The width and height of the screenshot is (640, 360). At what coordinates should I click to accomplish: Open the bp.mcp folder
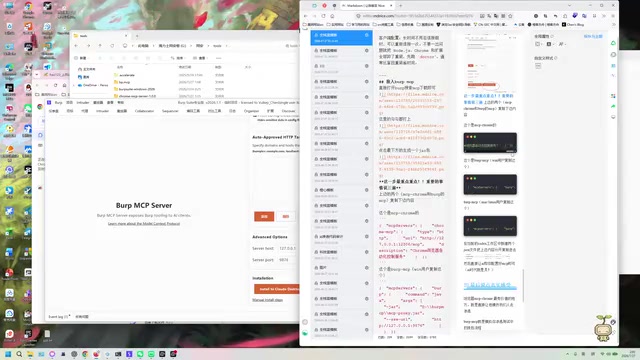124,82
